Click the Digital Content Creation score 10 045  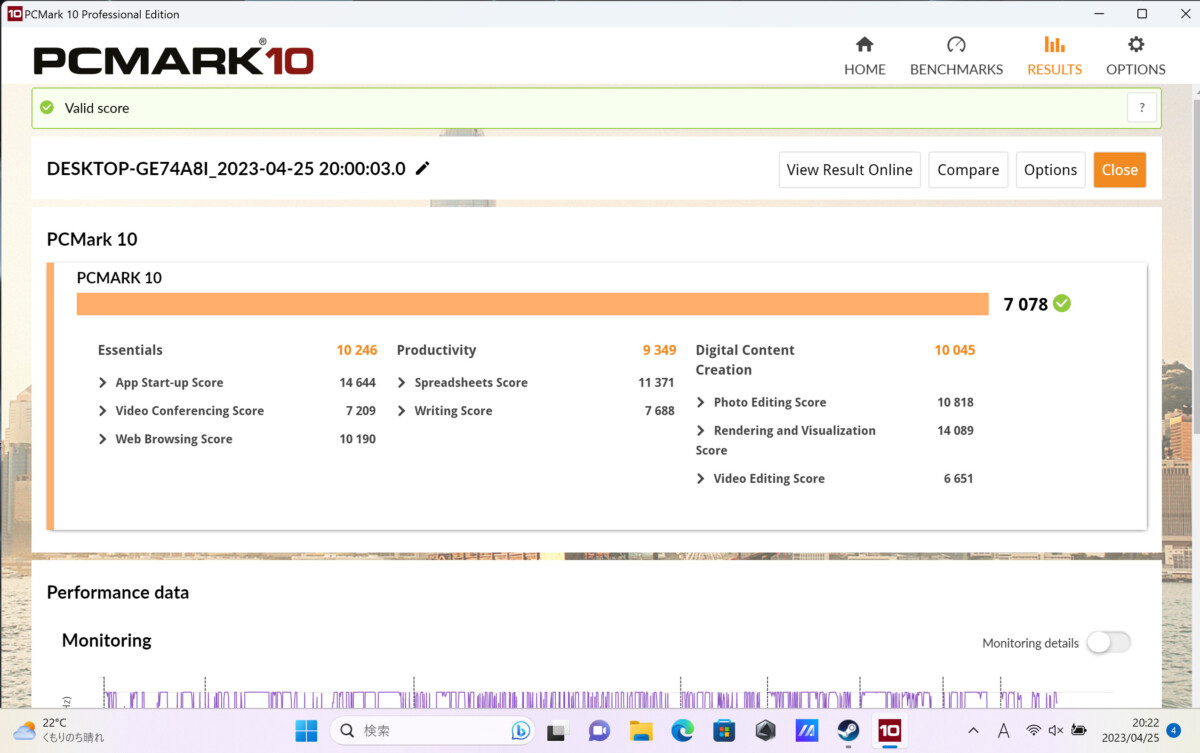pyautogui.click(x=954, y=350)
